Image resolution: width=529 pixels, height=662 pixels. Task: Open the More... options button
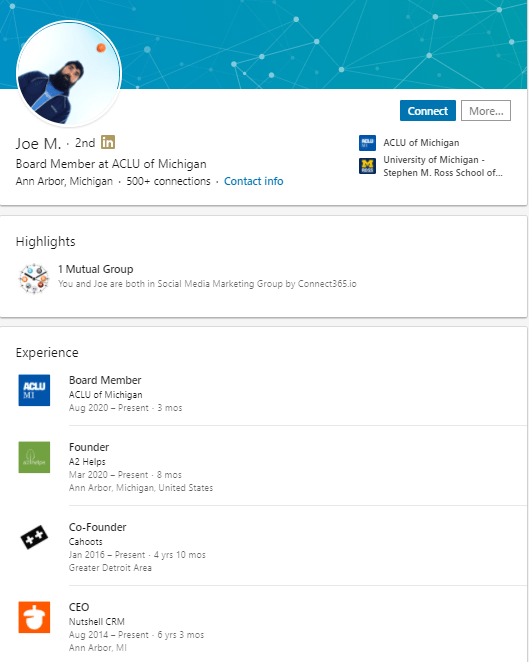(x=486, y=111)
